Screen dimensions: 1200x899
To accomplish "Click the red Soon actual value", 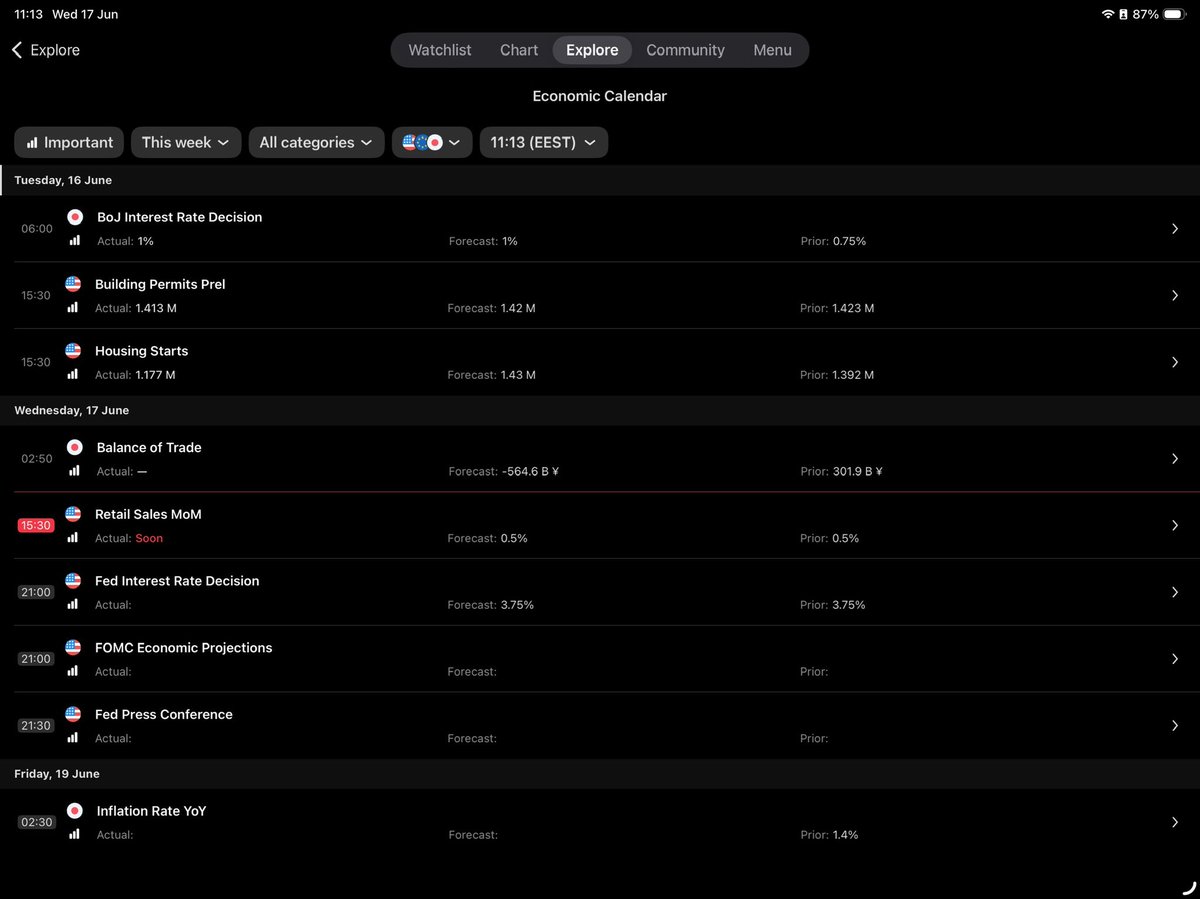I will tap(149, 538).
